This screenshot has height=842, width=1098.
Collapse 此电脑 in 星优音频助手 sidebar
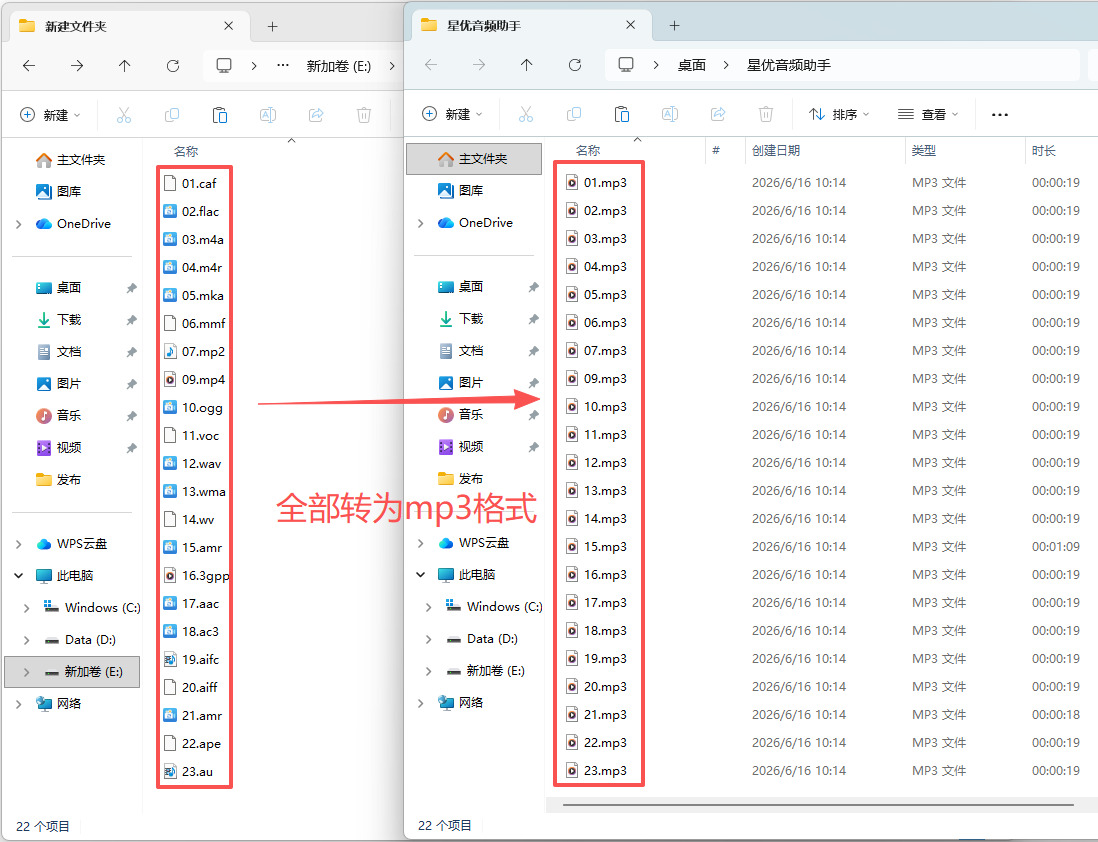pos(420,574)
